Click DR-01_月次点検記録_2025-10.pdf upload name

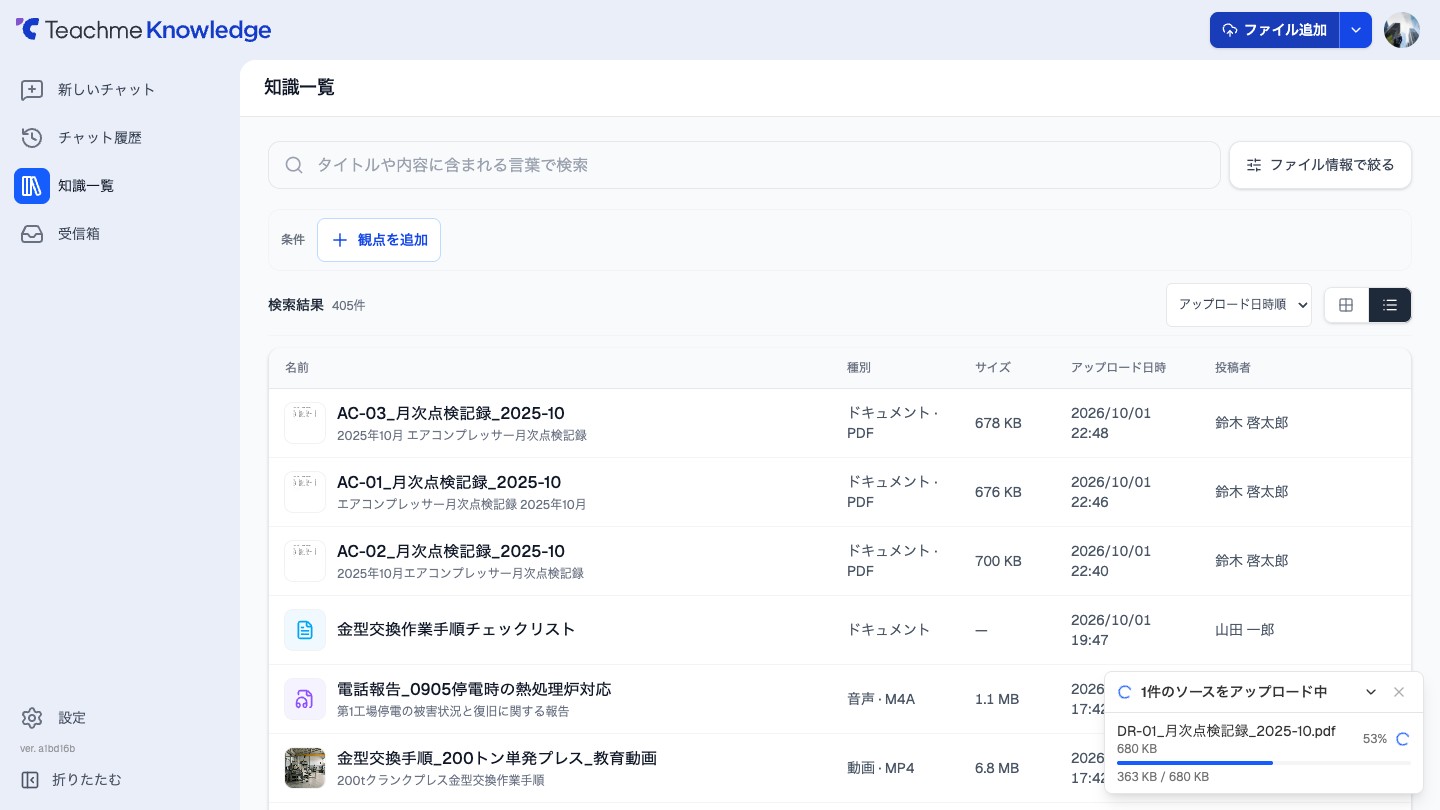tap(1226, 731)
